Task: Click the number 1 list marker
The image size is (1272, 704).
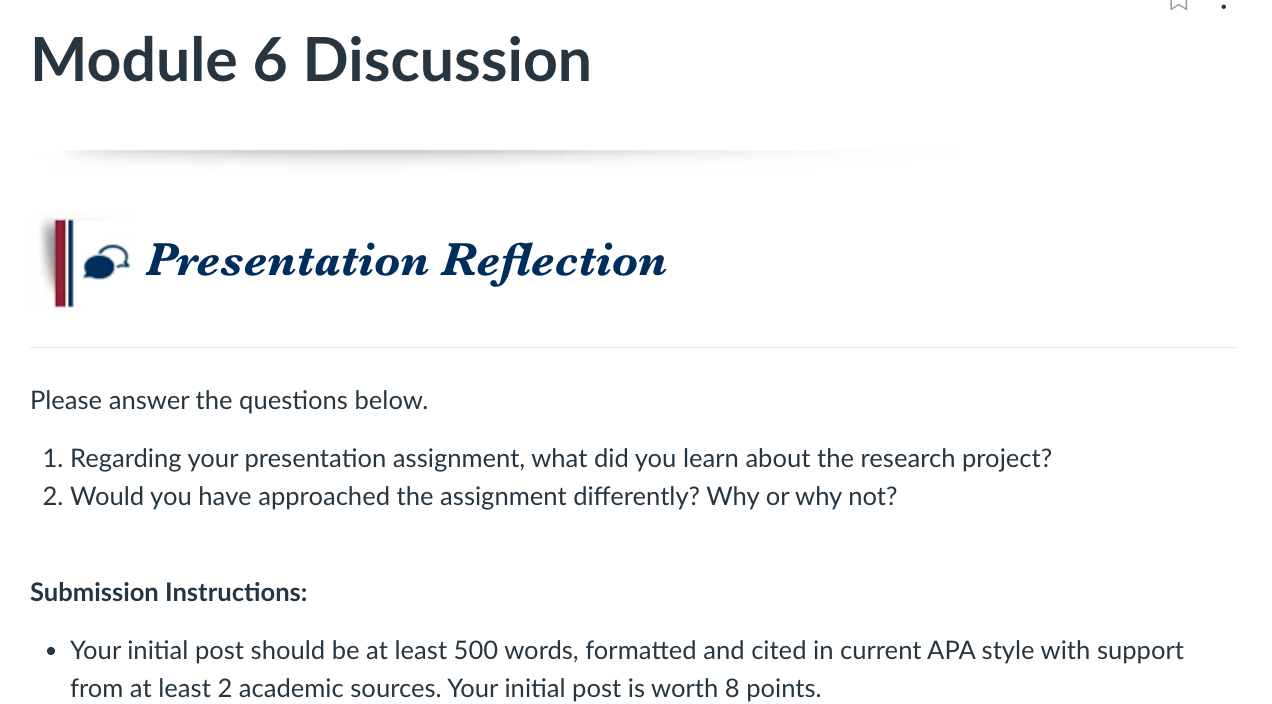Action: pos(53,459)
